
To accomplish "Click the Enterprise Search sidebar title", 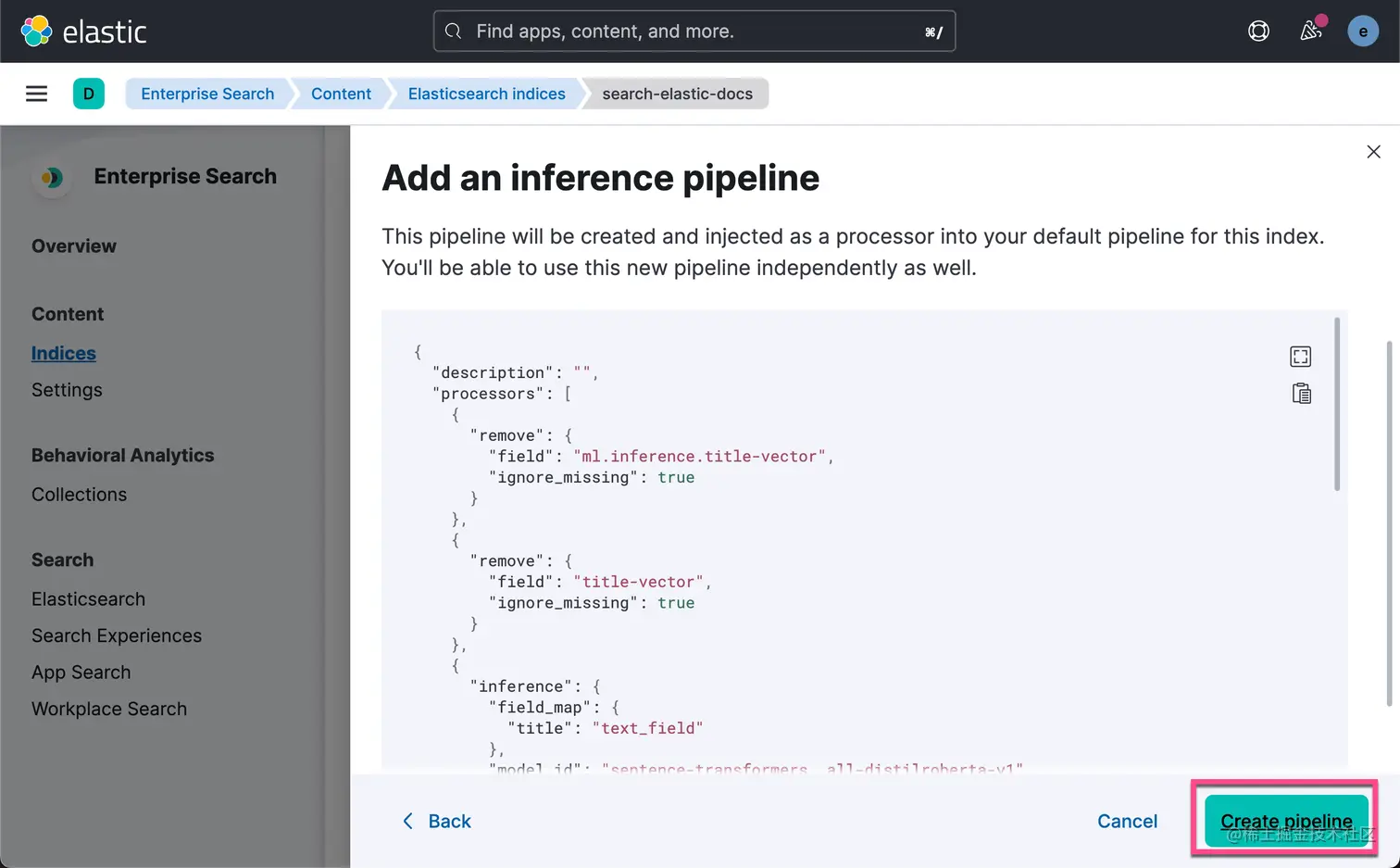I will click(x=185, y=176).
